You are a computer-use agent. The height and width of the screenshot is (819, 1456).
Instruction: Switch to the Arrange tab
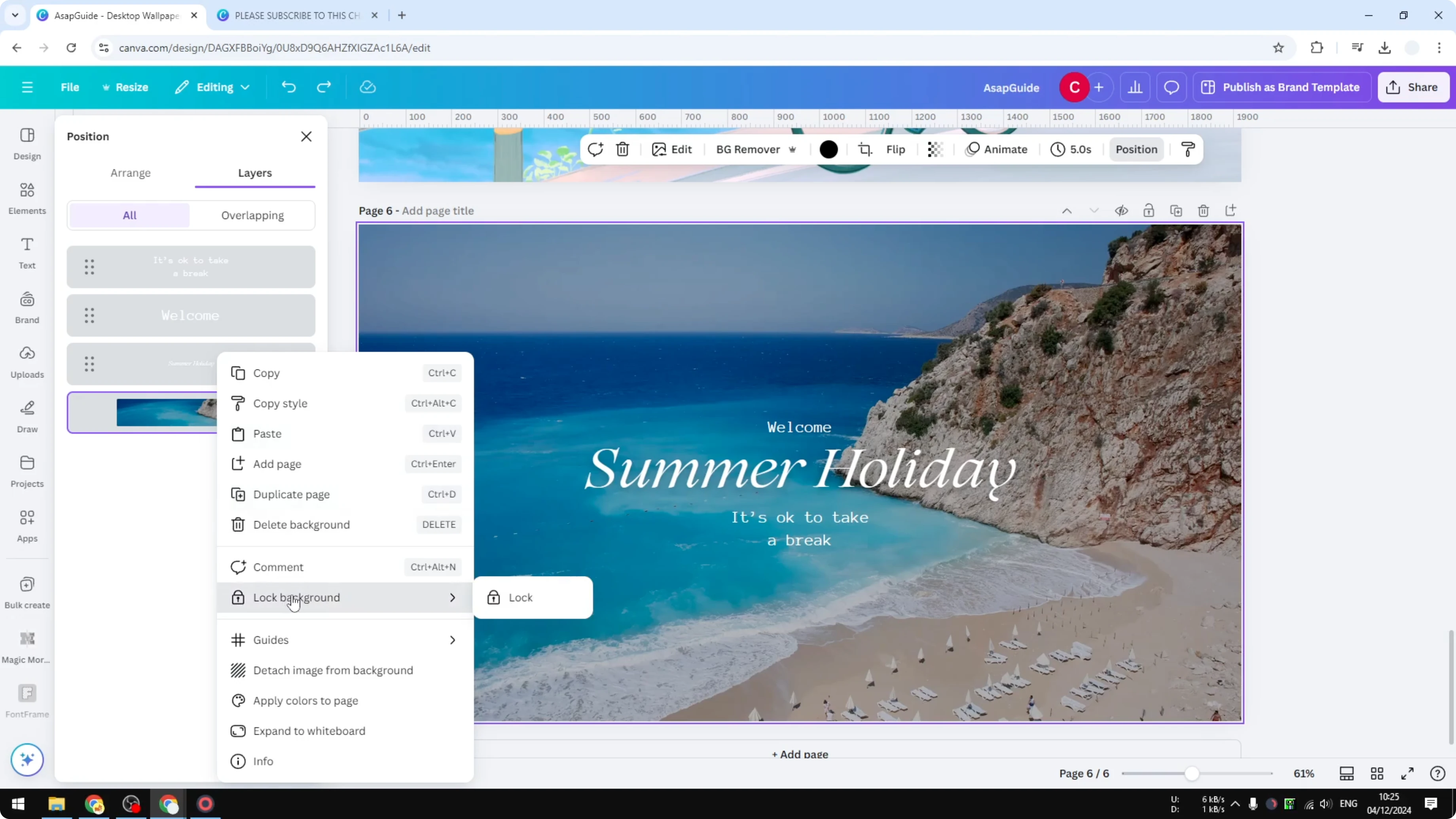click(x=131, y=173)
